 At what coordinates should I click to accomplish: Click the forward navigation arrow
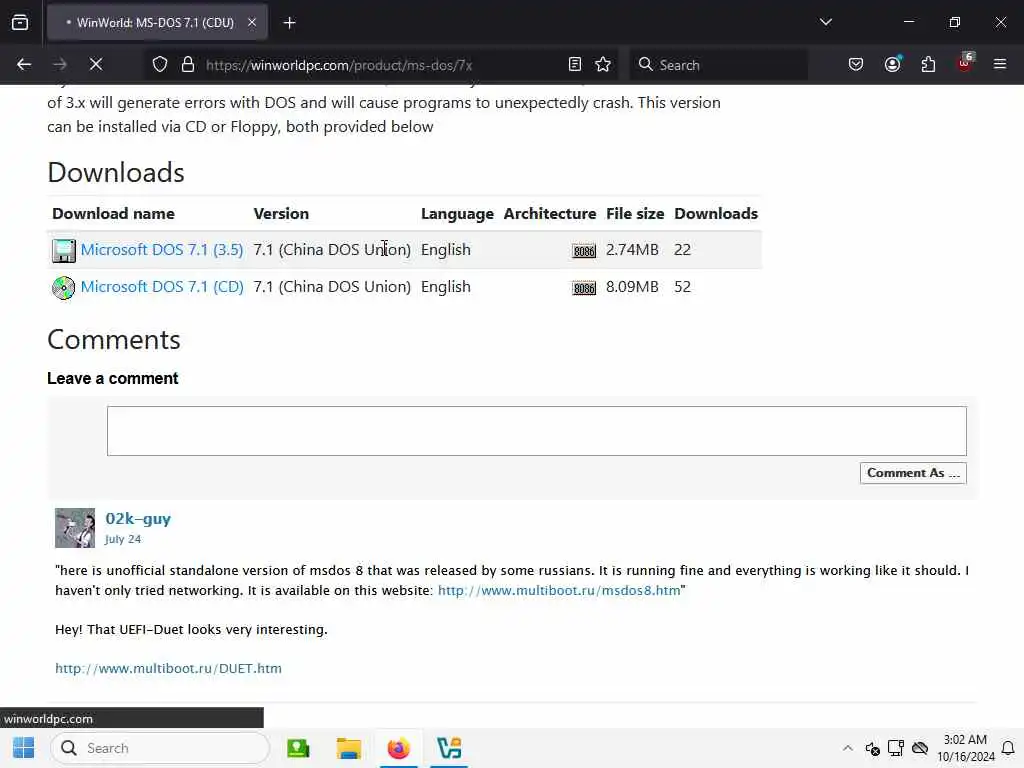click(60, 65)
